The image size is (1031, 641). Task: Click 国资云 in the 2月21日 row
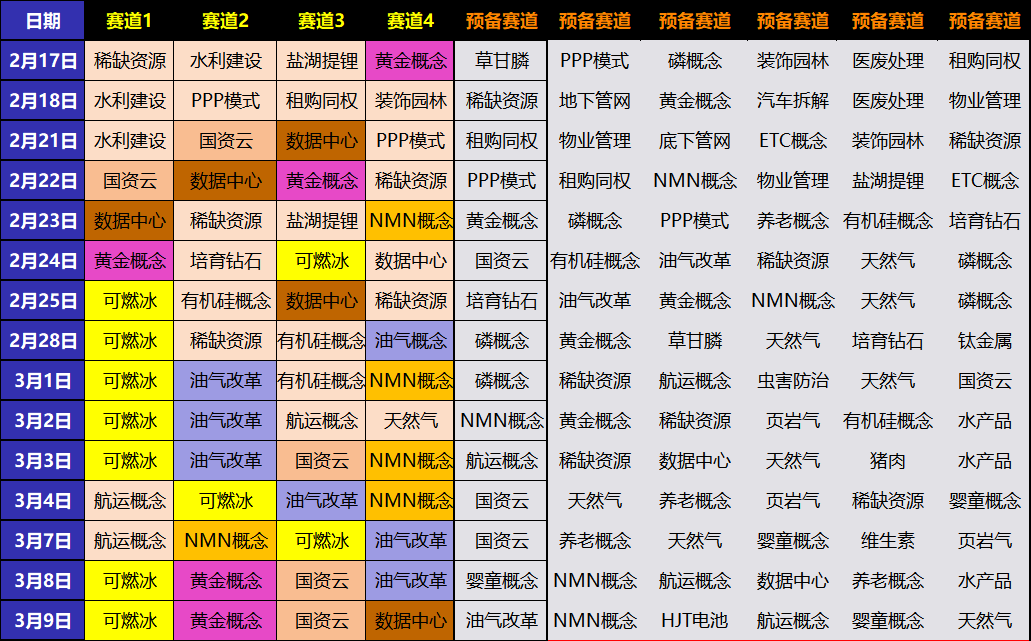pos(225,141)
